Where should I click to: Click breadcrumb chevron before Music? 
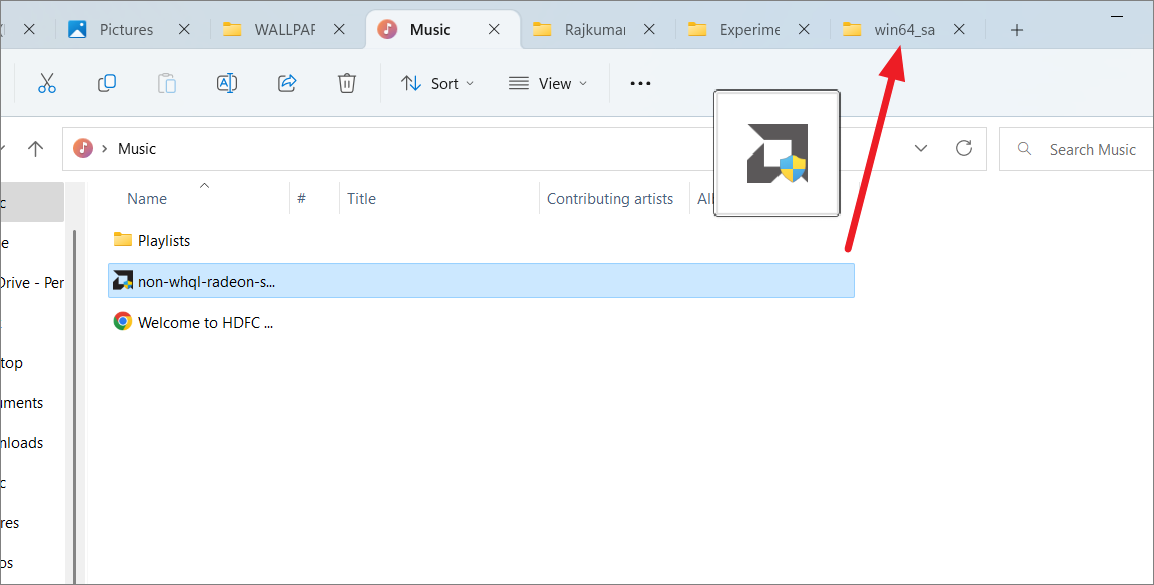[x=105, y=149]
